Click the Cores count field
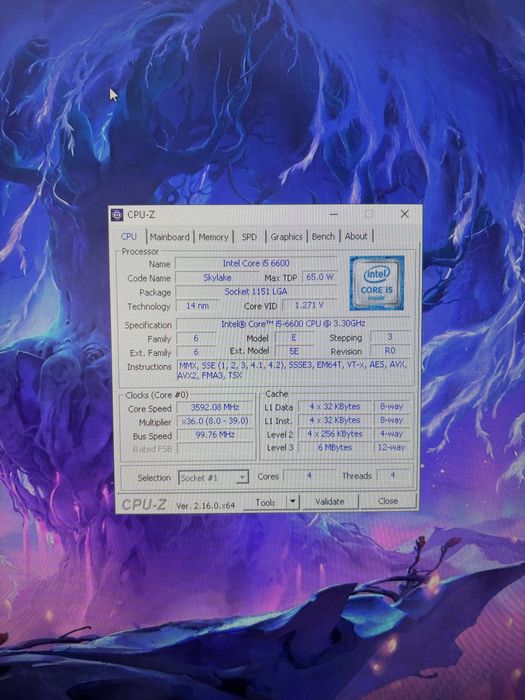The height and width of the screenshot is (700, 525). click(x=309, y=476)
